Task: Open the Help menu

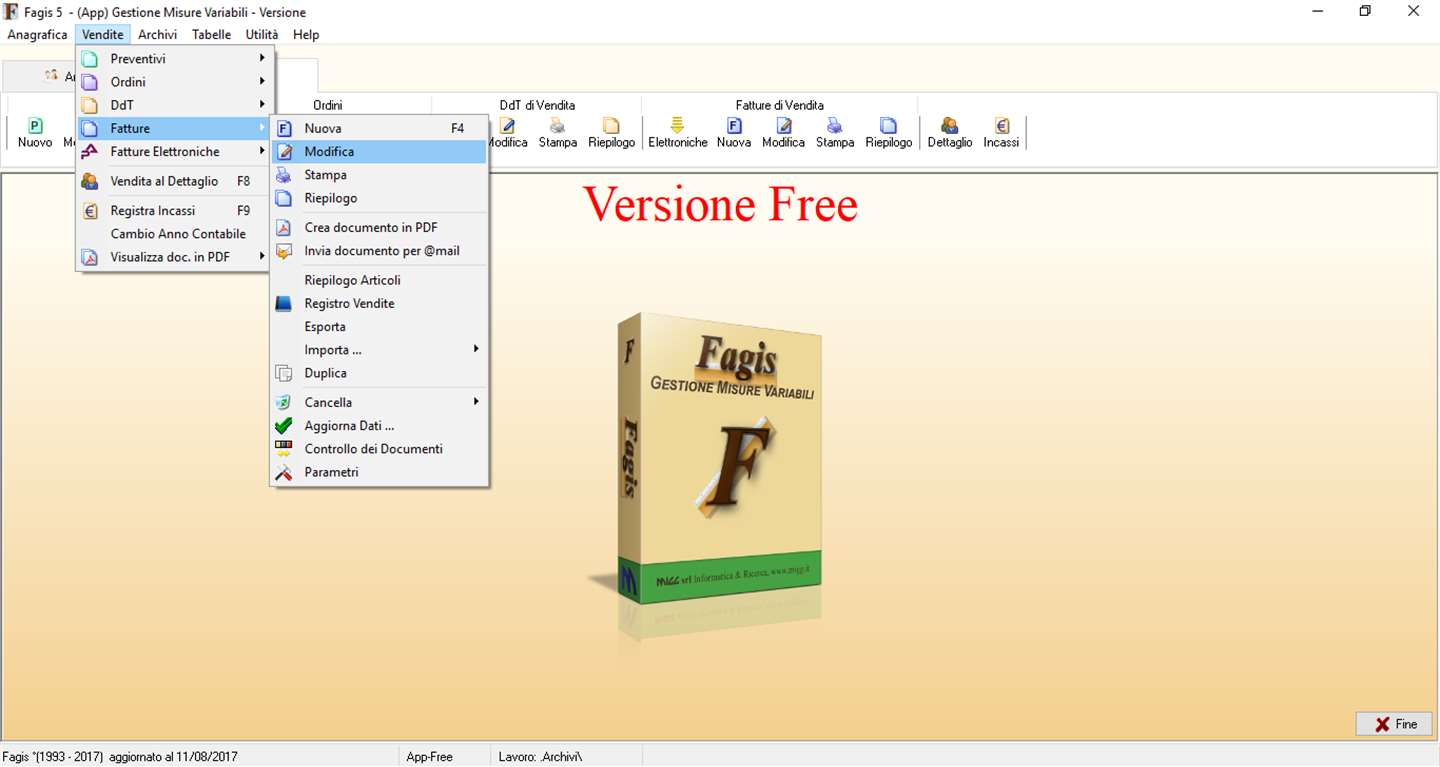Action: click(x=306, y=34)
